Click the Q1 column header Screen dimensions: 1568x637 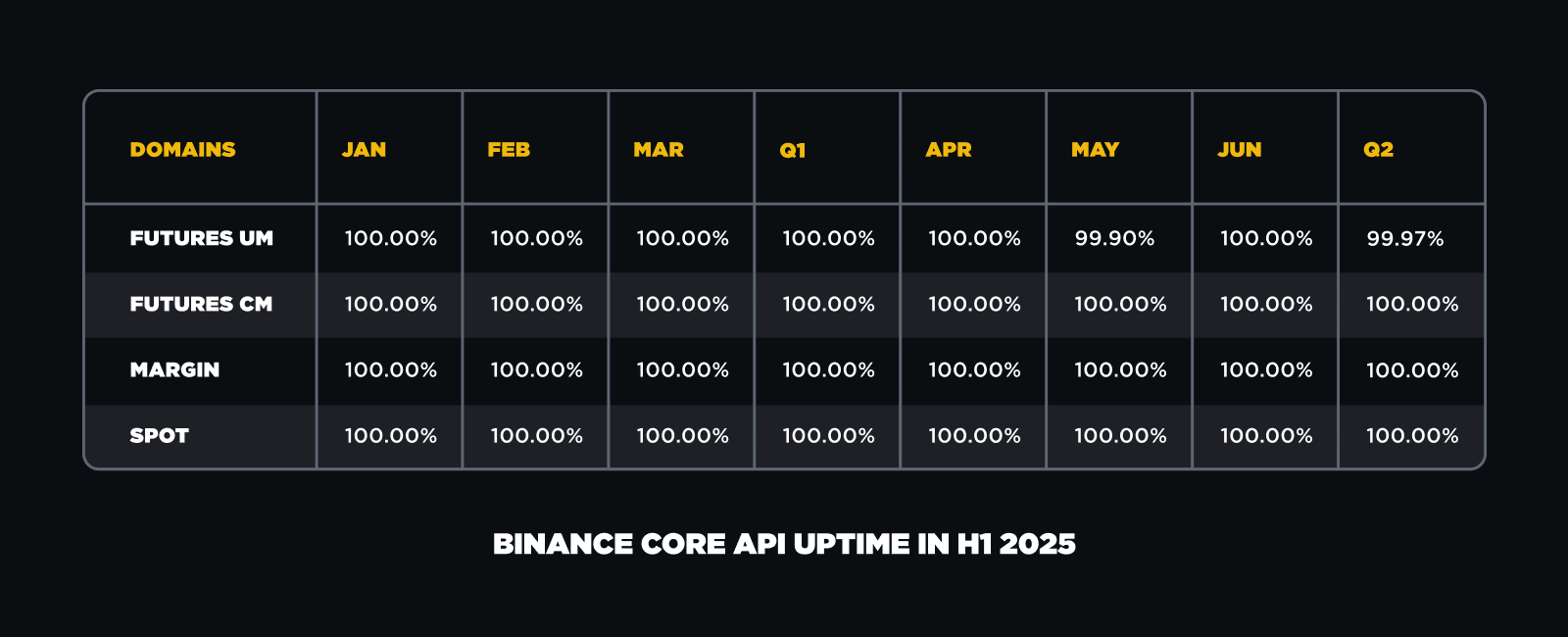793,151
